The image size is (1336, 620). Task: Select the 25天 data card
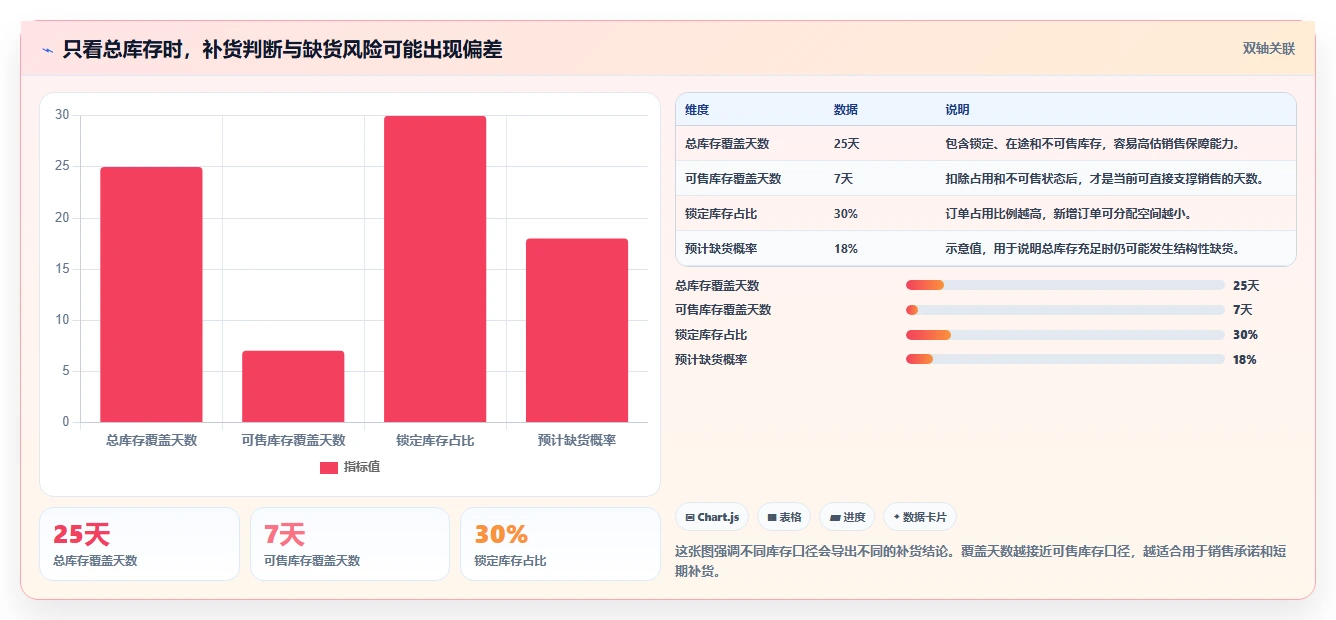pos(139,544)
